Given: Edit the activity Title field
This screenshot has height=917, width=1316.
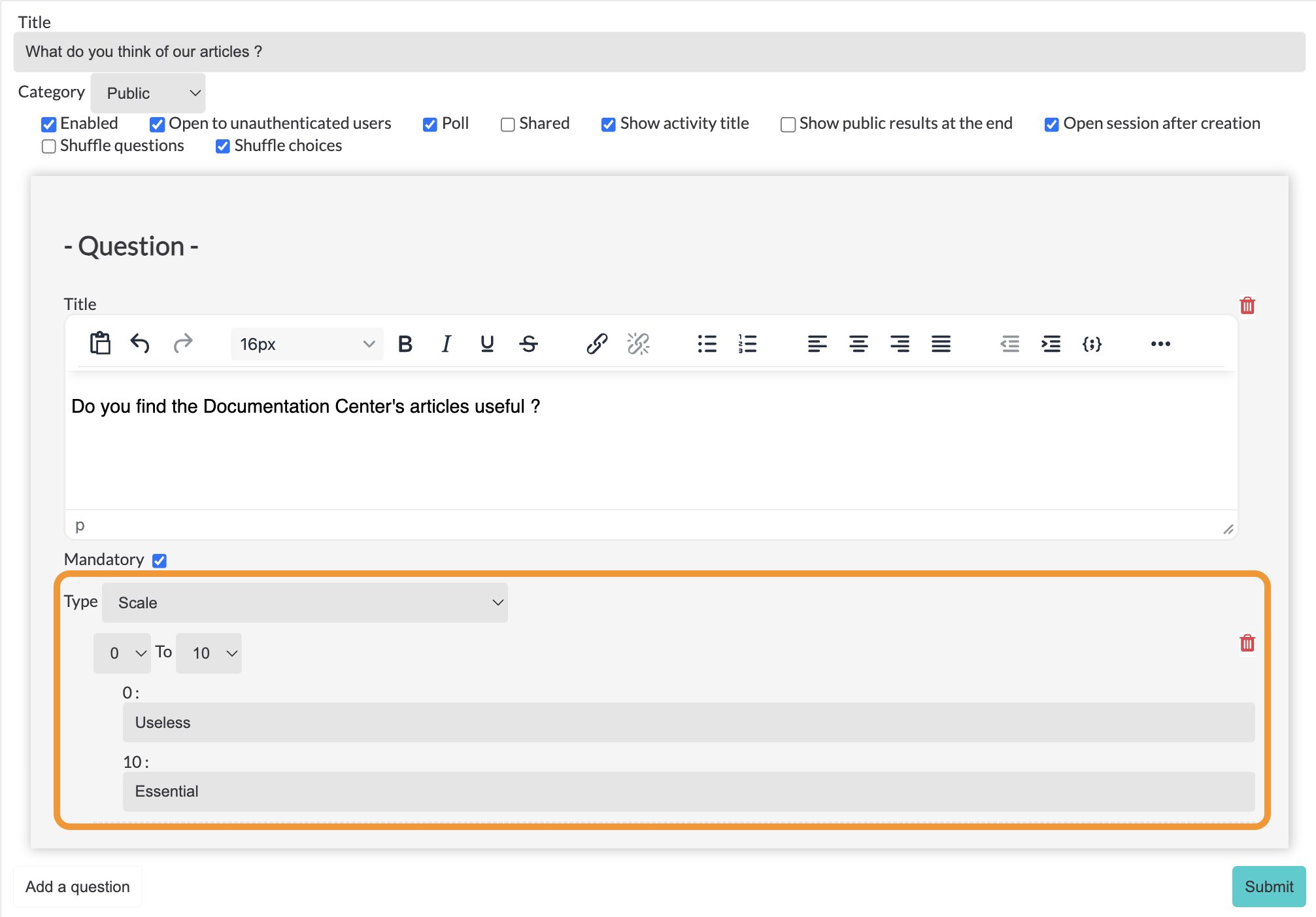Looking at the screenshot, I should [660, 52].
